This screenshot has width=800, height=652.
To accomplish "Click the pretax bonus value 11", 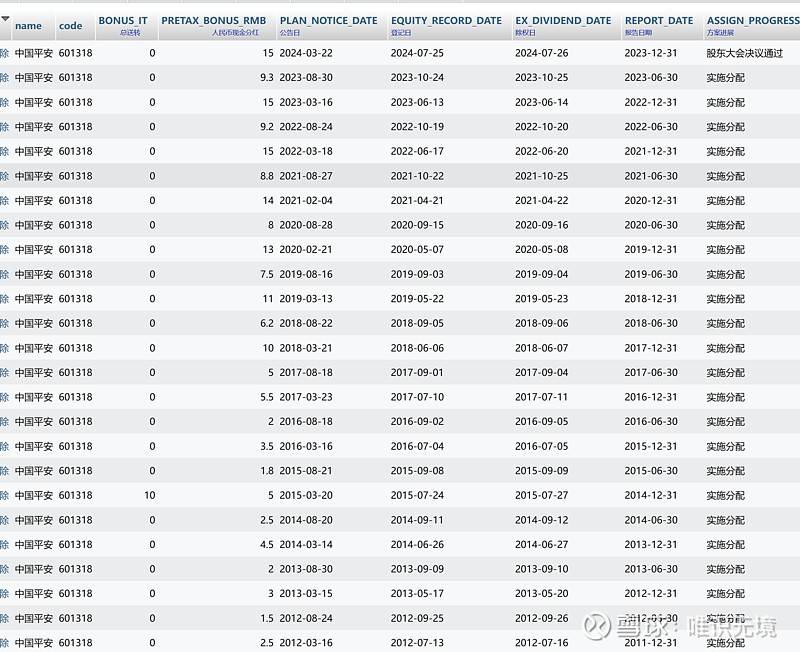I will pos(268,298).
